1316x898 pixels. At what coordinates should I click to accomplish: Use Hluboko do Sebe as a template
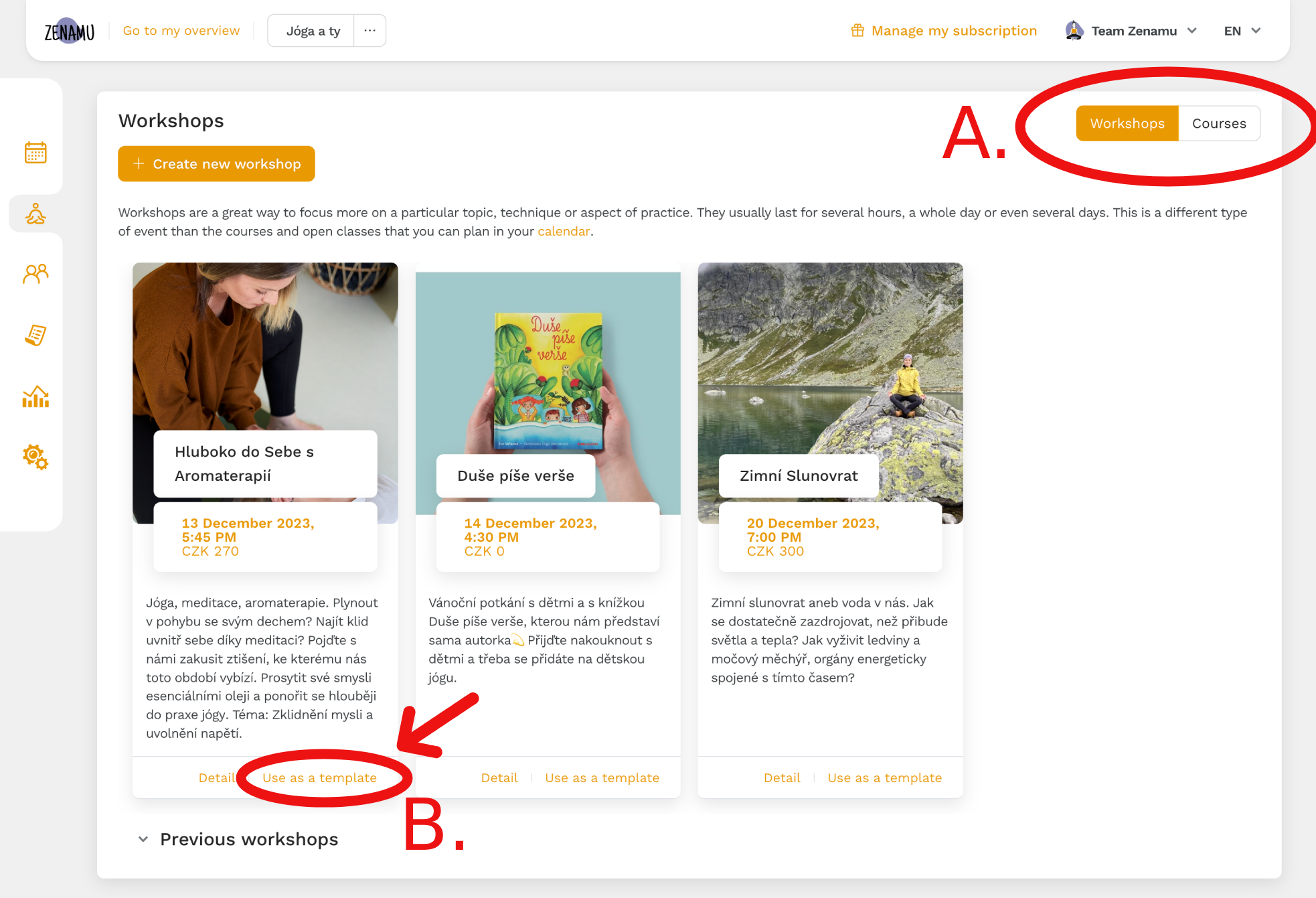319,778
